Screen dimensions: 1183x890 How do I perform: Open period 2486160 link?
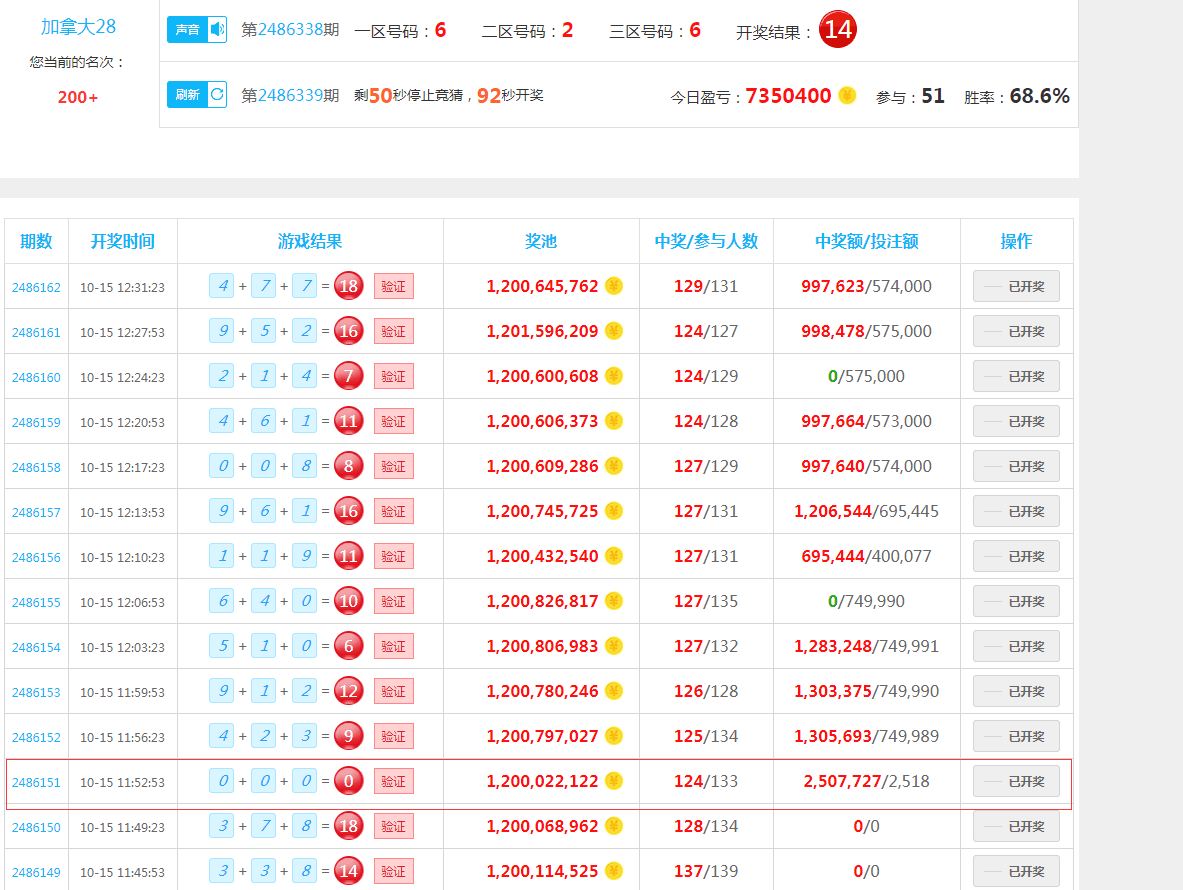click(36, 377)
